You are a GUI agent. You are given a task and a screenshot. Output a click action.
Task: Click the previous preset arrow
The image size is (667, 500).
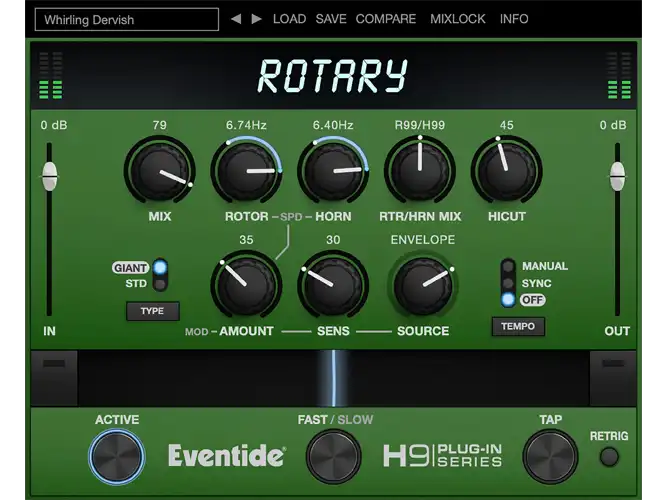coord(236,19)
